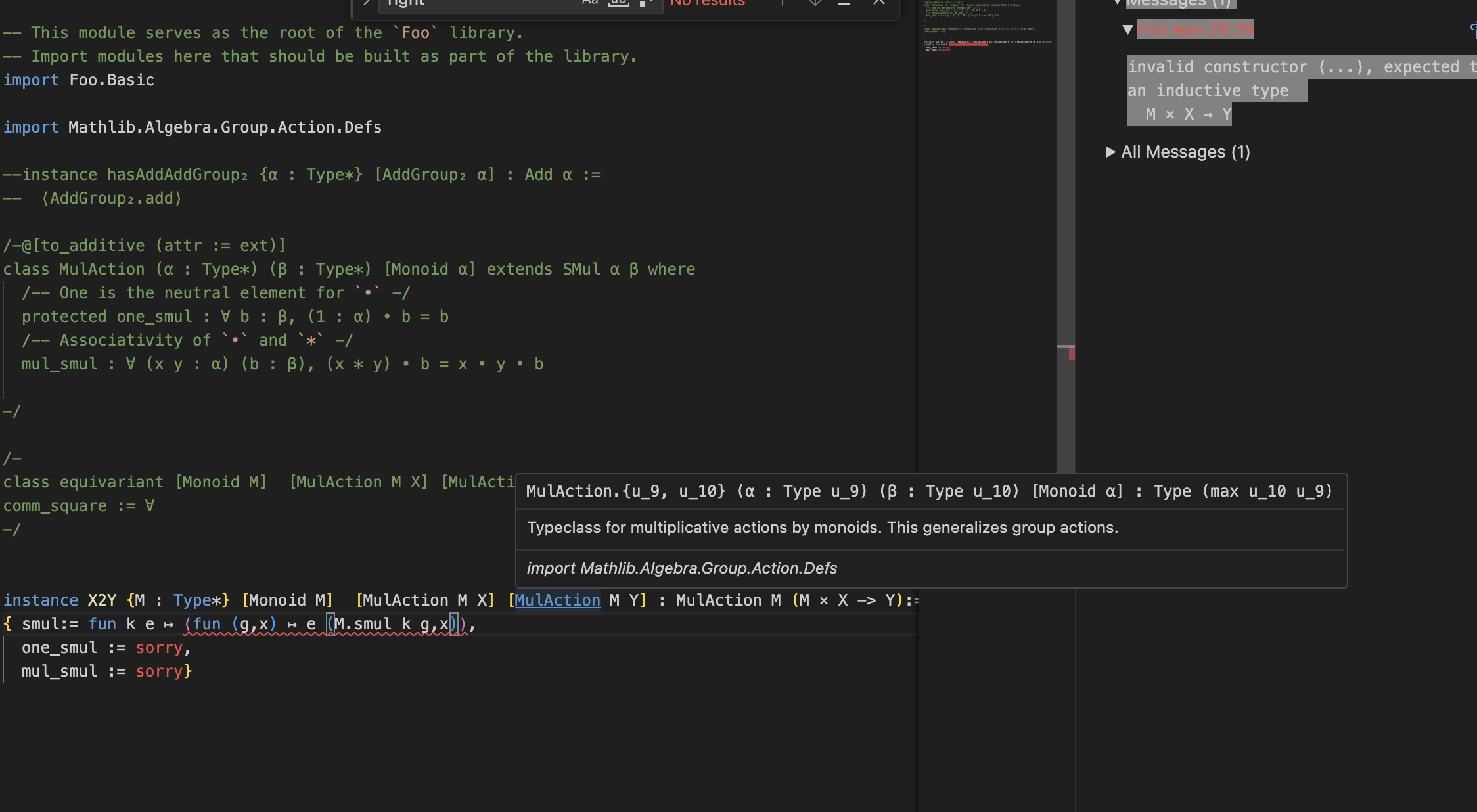
Task: Collapse the Foo.lean:26:19 message triangle
Action: pyautogui.click(x=1127, y=30)
